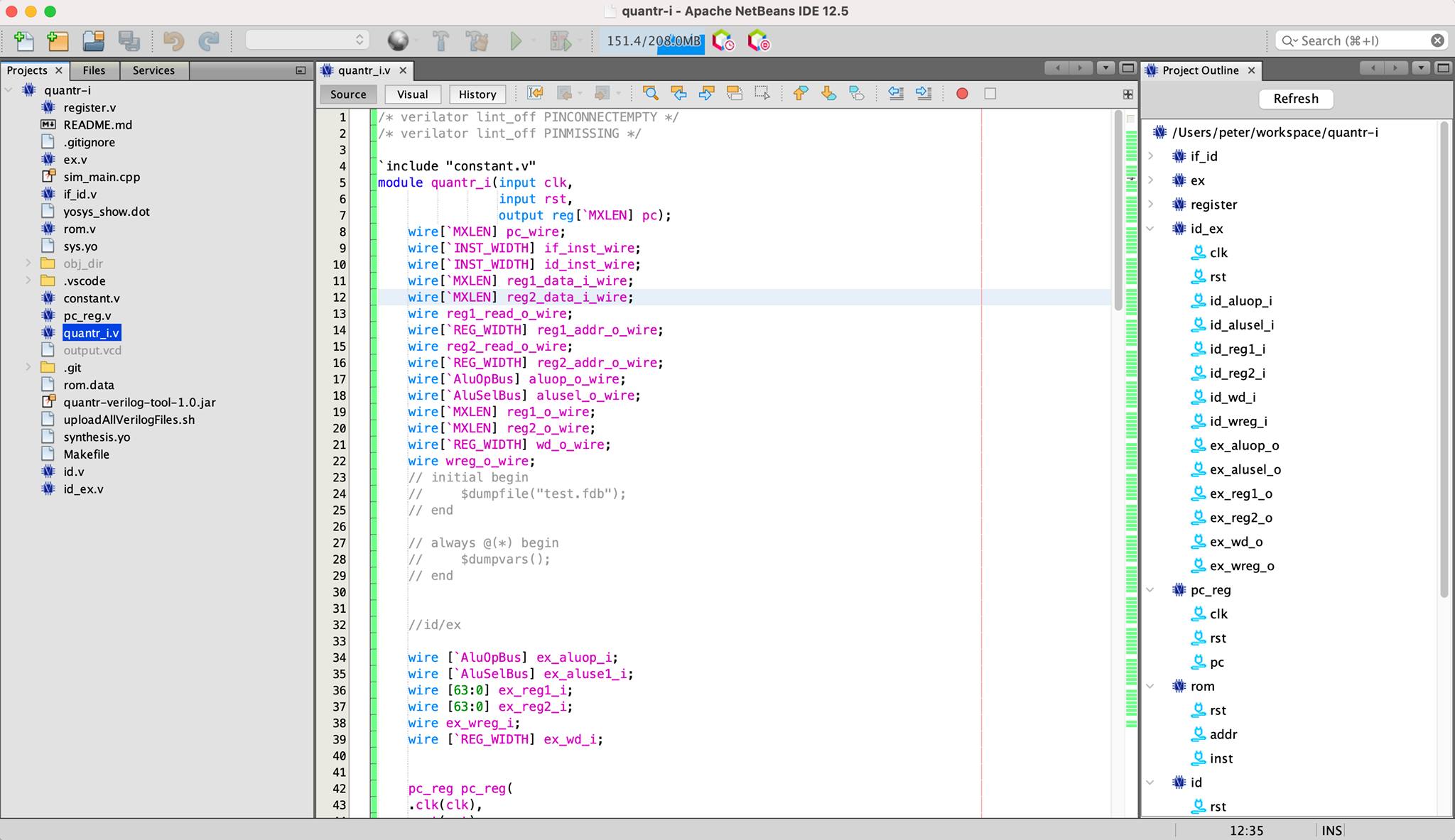The image size is (1455, 840).
Task: Click the New File toolbar icon
Action: [x=23, y=40]
